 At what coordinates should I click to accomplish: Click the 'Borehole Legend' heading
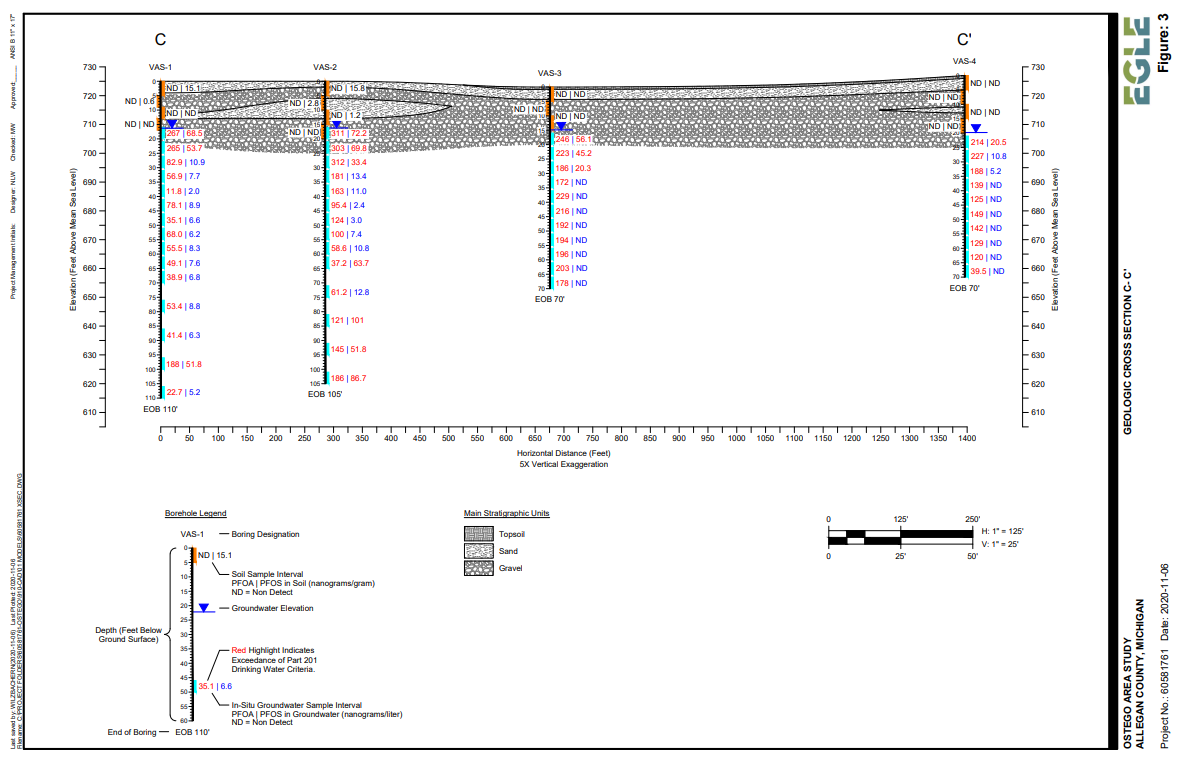[195, 514]
